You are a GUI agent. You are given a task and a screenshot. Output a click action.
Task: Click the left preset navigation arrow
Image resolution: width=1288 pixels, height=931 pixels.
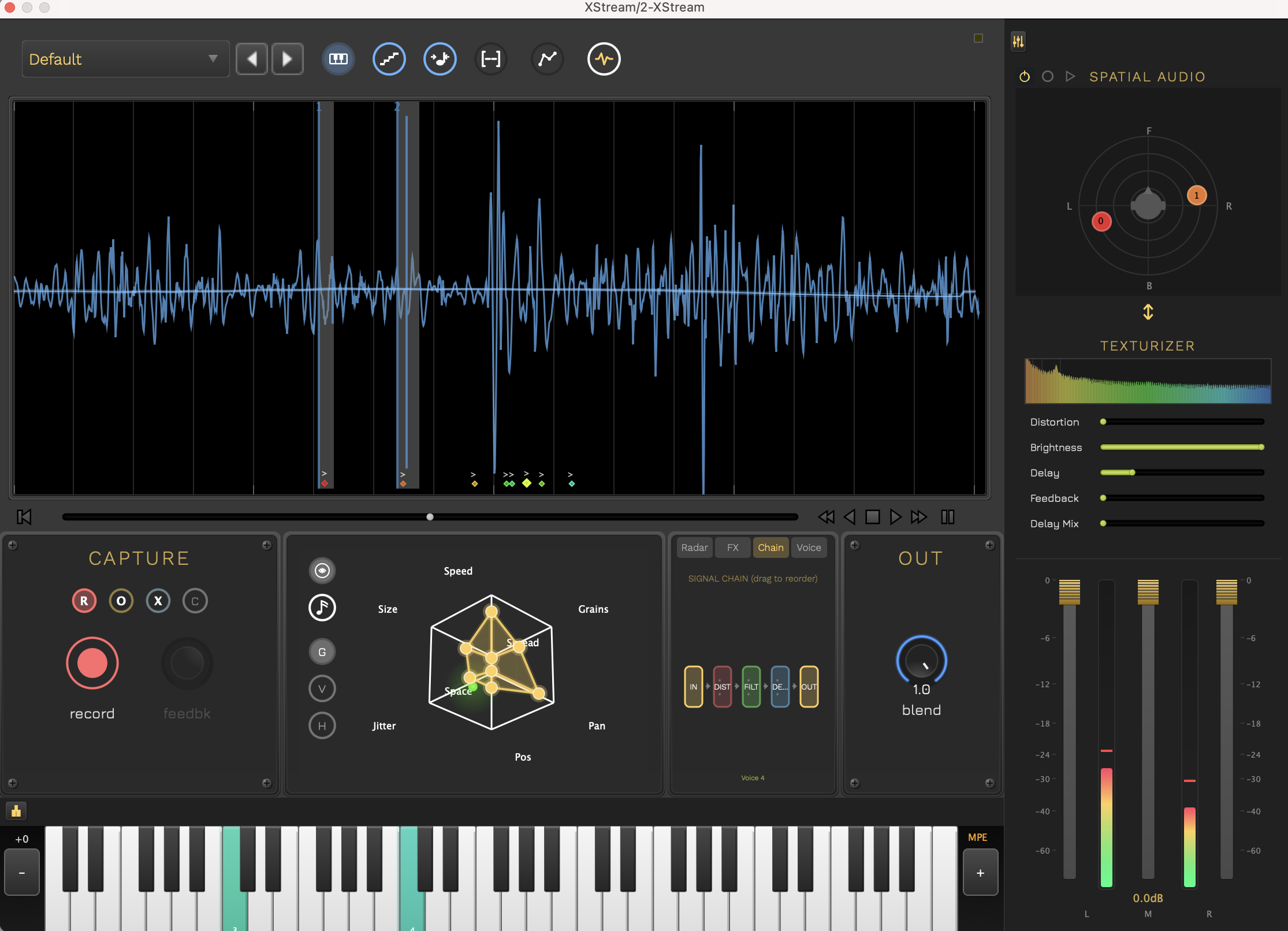click(251, 58)
